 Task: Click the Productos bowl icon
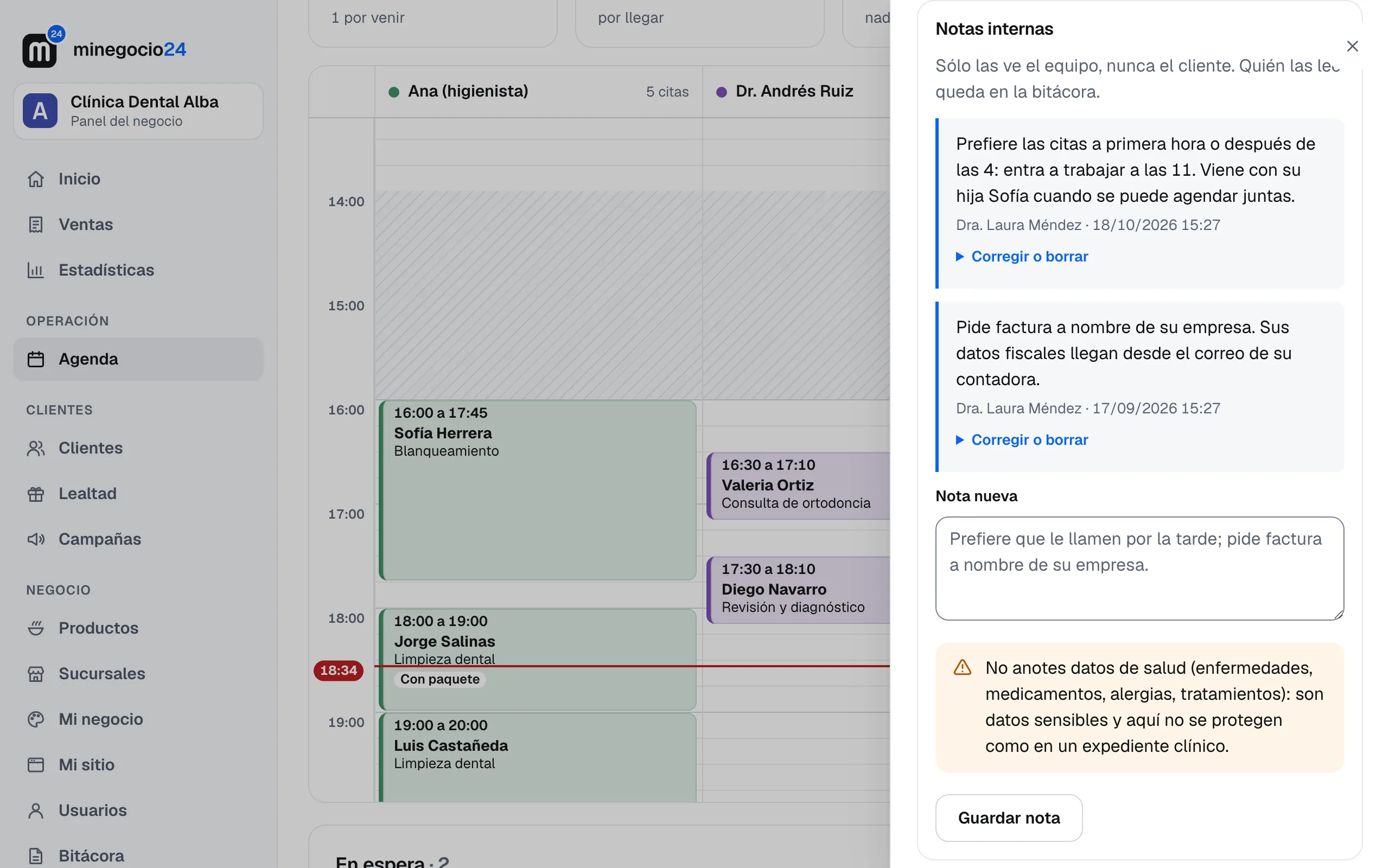tap(36, 628)
